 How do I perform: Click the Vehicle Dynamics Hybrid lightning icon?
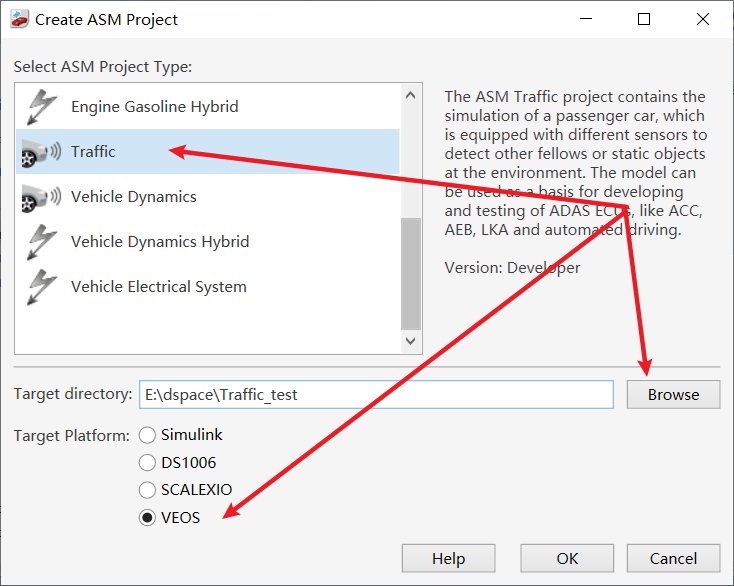coord(42,242)
